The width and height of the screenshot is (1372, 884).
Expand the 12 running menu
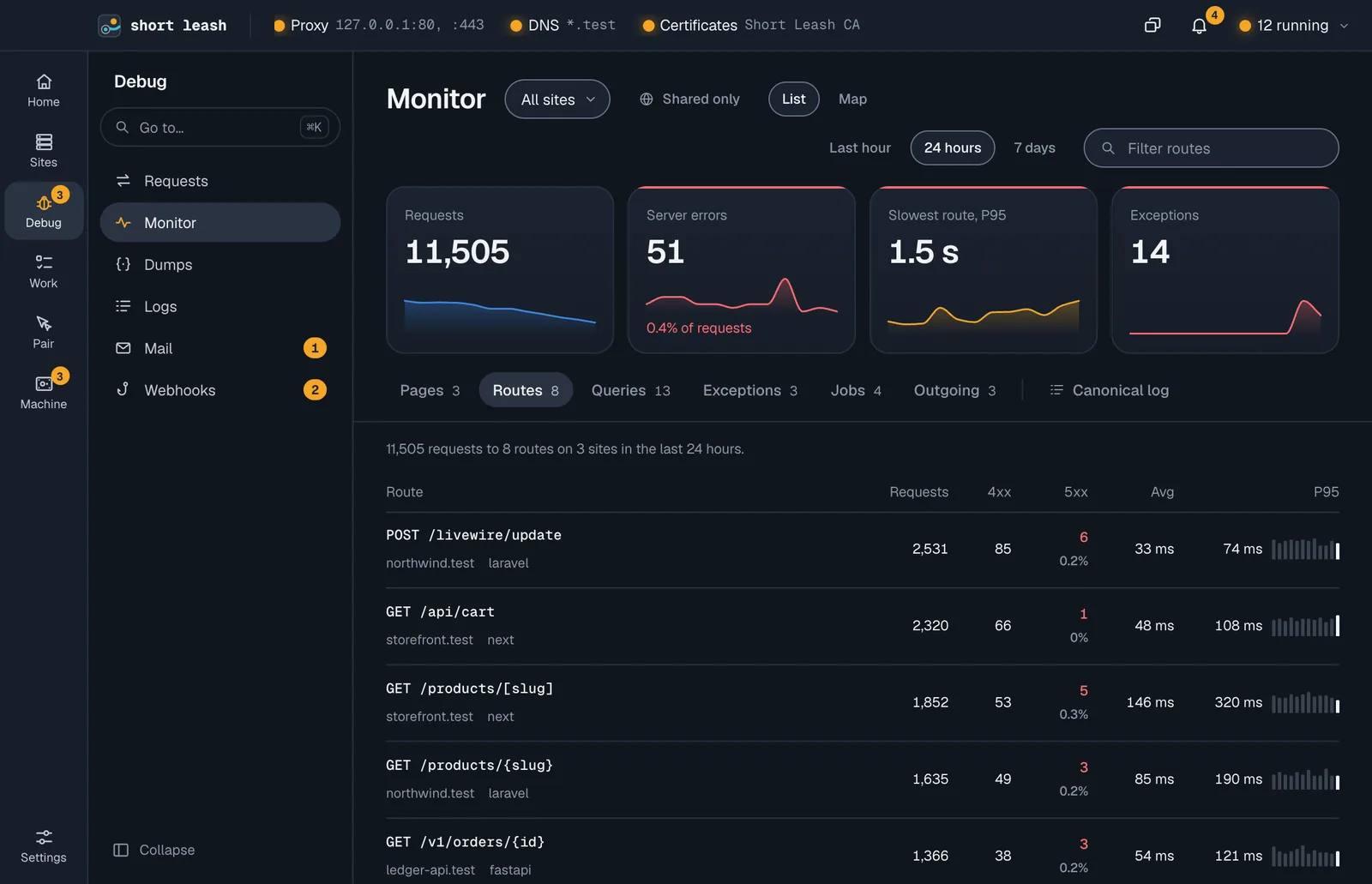click(x=1293, y=26)
